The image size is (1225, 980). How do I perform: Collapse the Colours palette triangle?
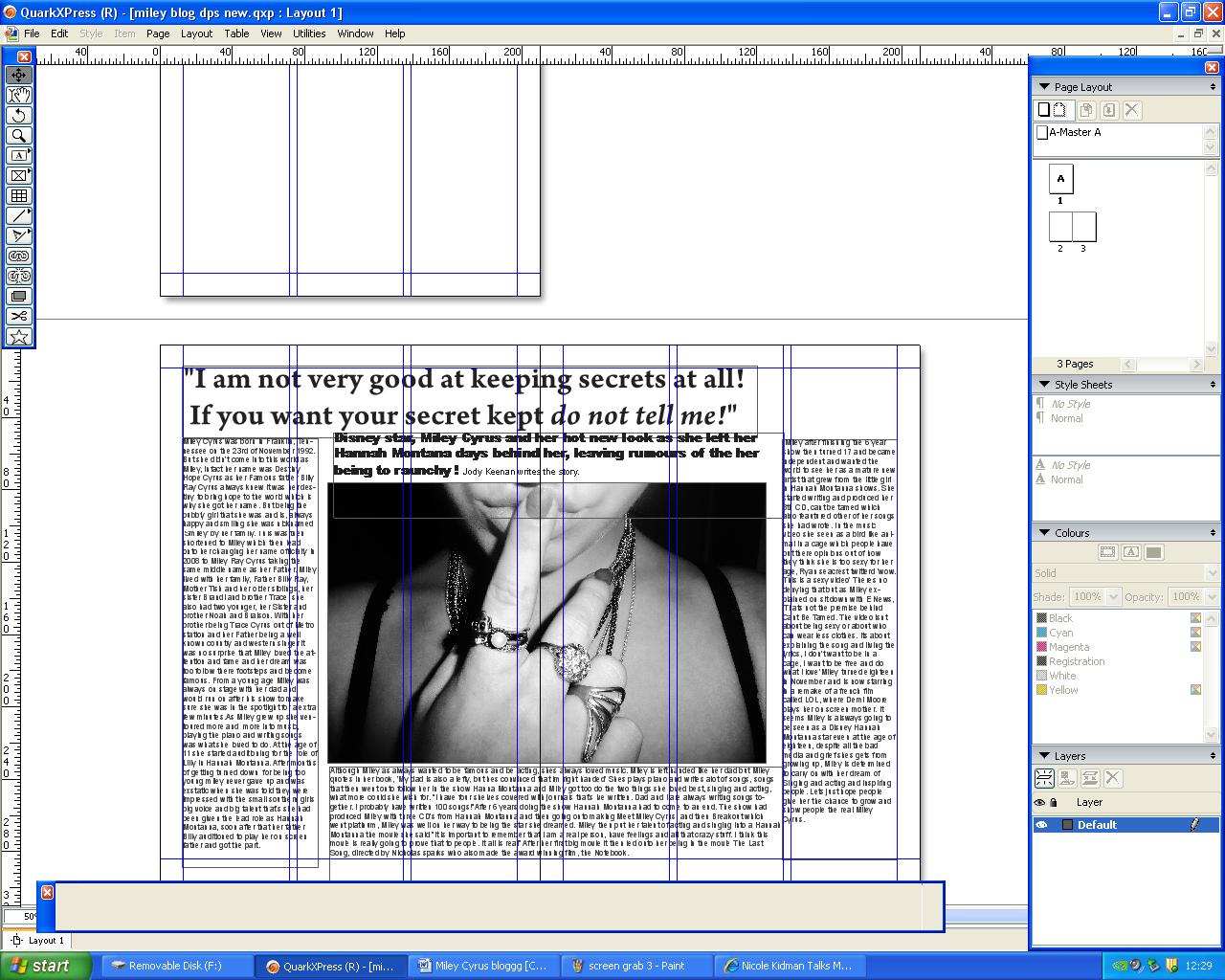click(1044, 532)
